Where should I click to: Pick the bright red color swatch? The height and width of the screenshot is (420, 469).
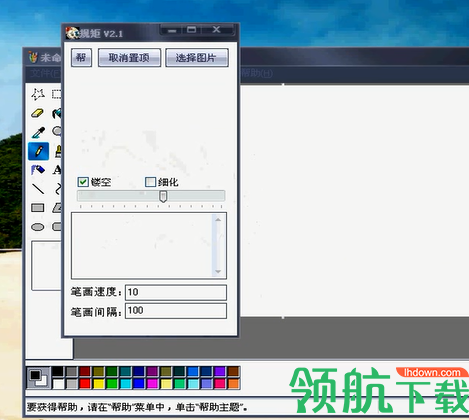[x=85, y=384]
